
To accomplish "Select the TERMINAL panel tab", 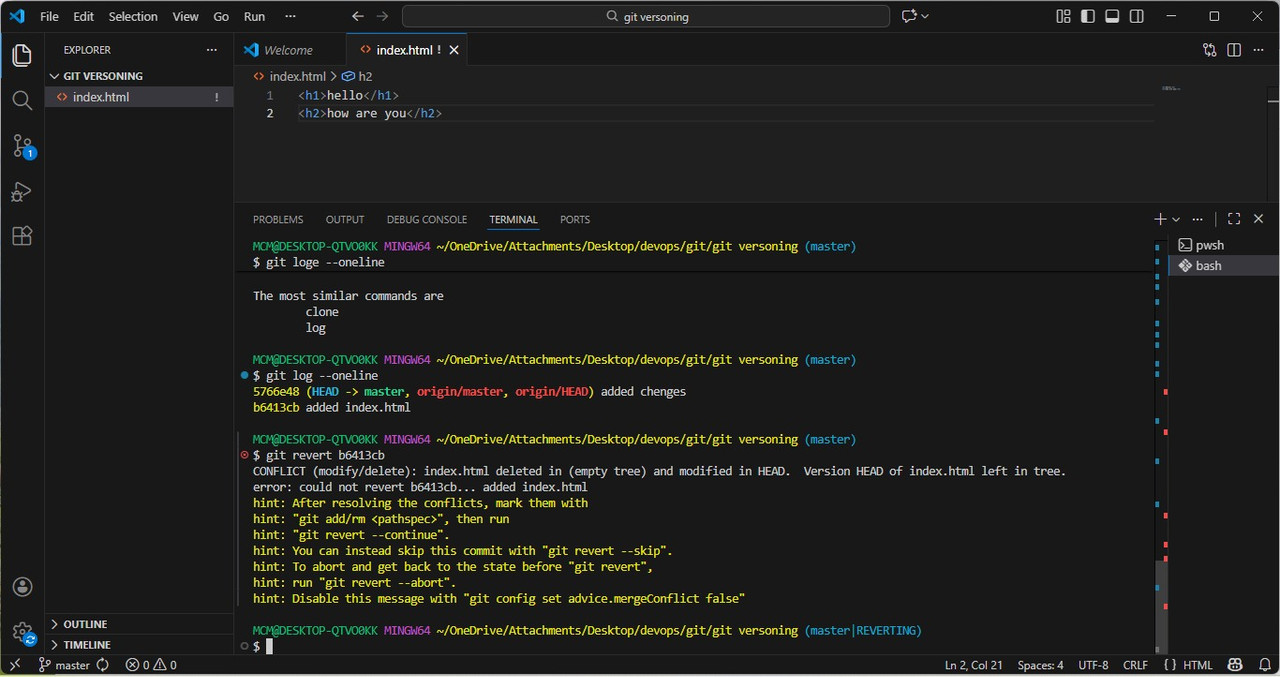I will 513,219.
